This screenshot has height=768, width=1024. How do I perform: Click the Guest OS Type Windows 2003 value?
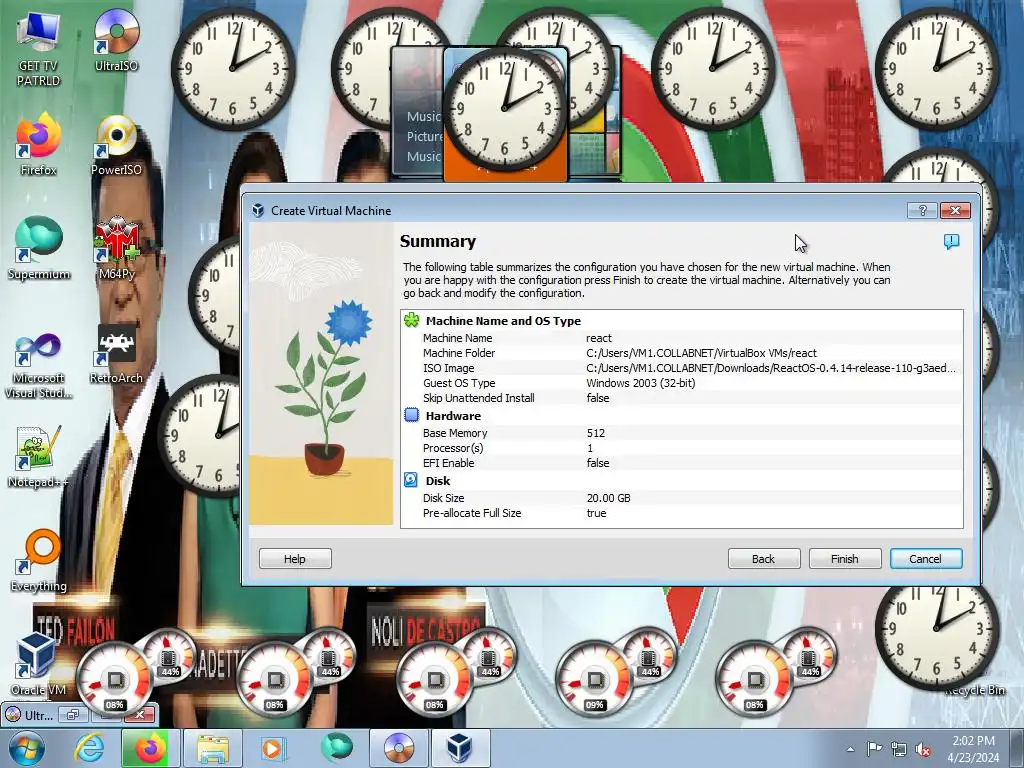pos(640,383)
